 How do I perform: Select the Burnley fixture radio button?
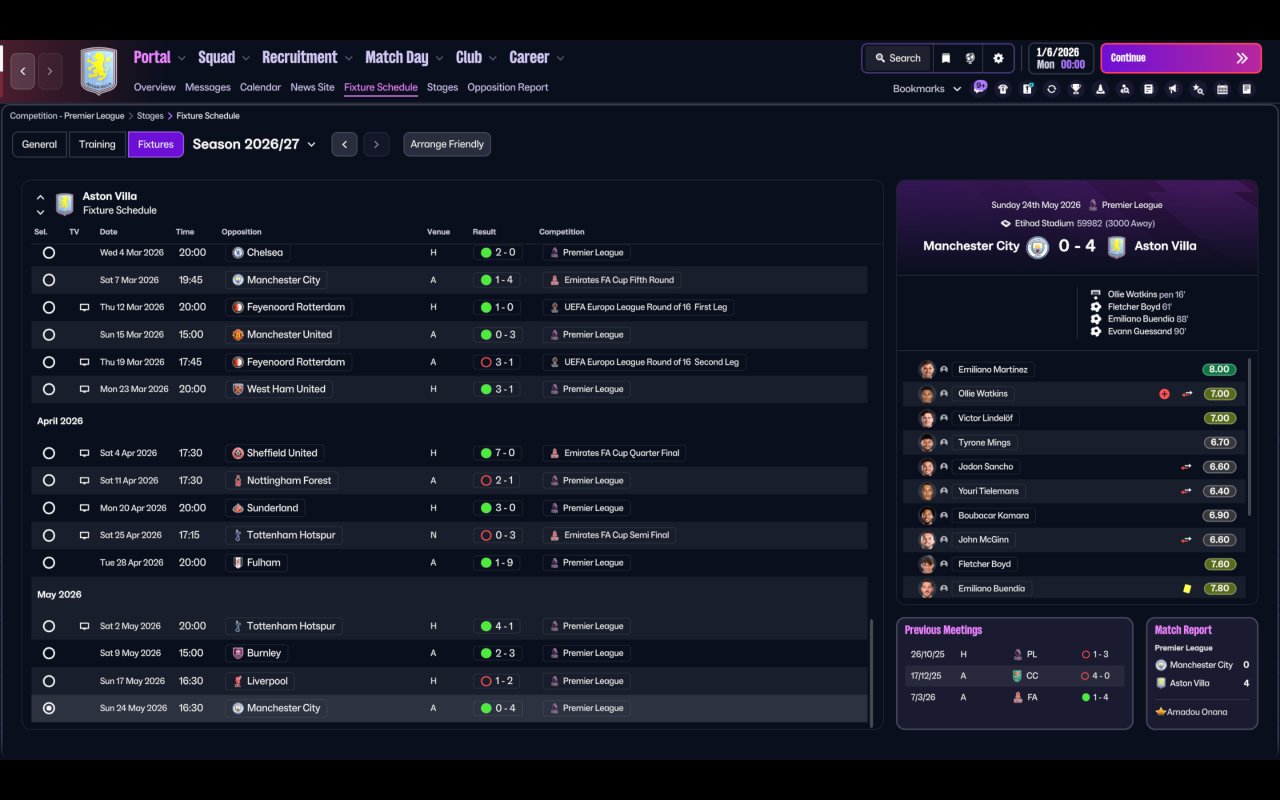pyautogui.click(x=49, y=653)
